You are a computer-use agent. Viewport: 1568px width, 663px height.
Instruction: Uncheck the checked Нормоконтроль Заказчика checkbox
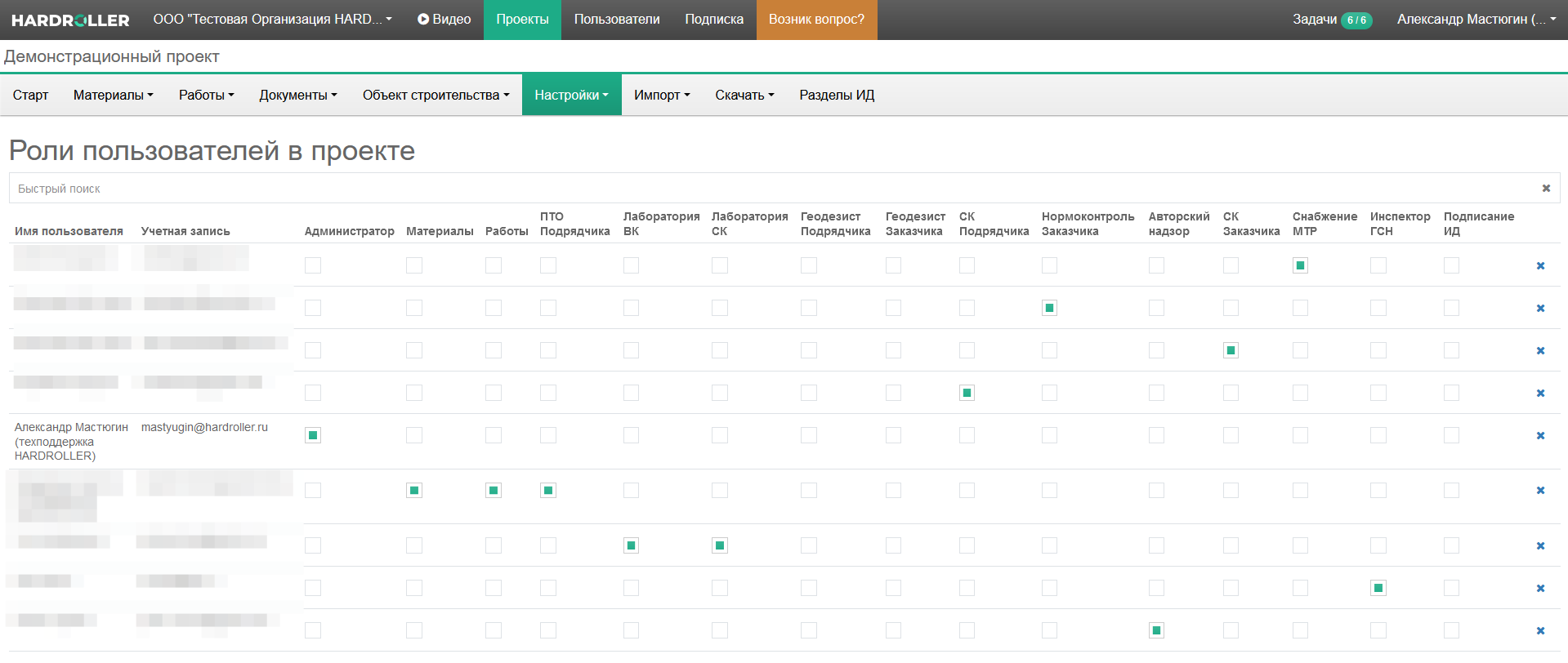point(1050,308)
